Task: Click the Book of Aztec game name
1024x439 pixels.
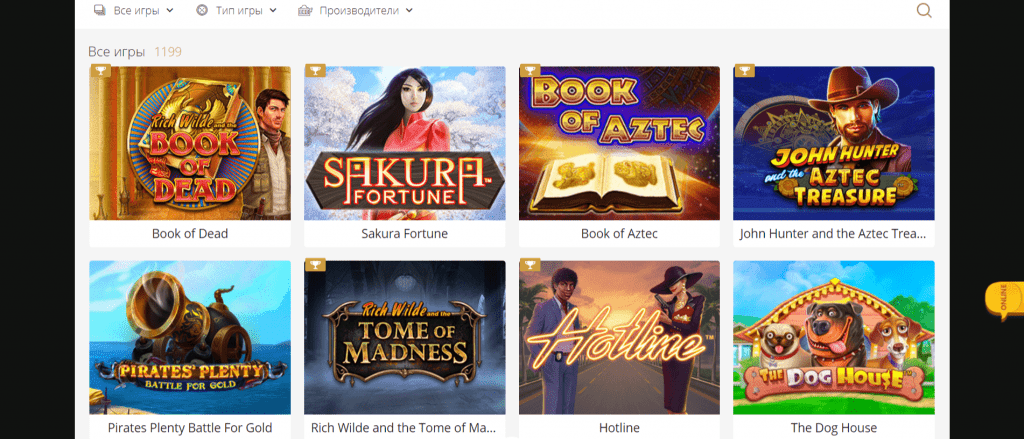Action: [619, 233]
